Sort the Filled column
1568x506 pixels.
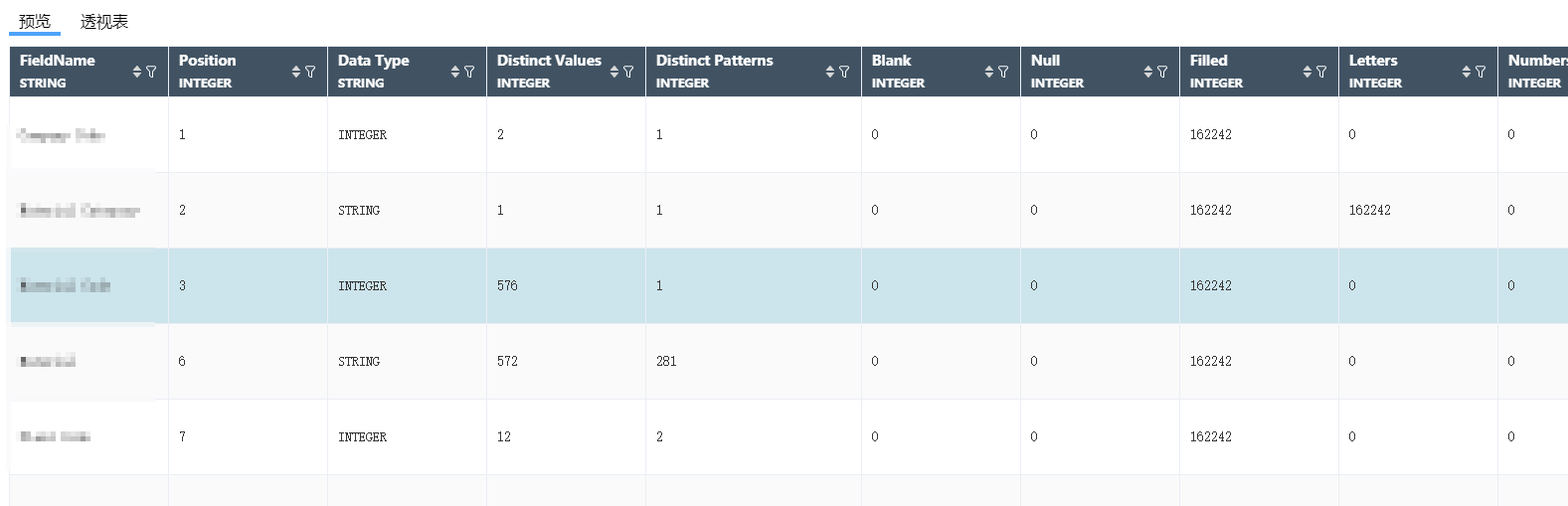point(1307,72)
